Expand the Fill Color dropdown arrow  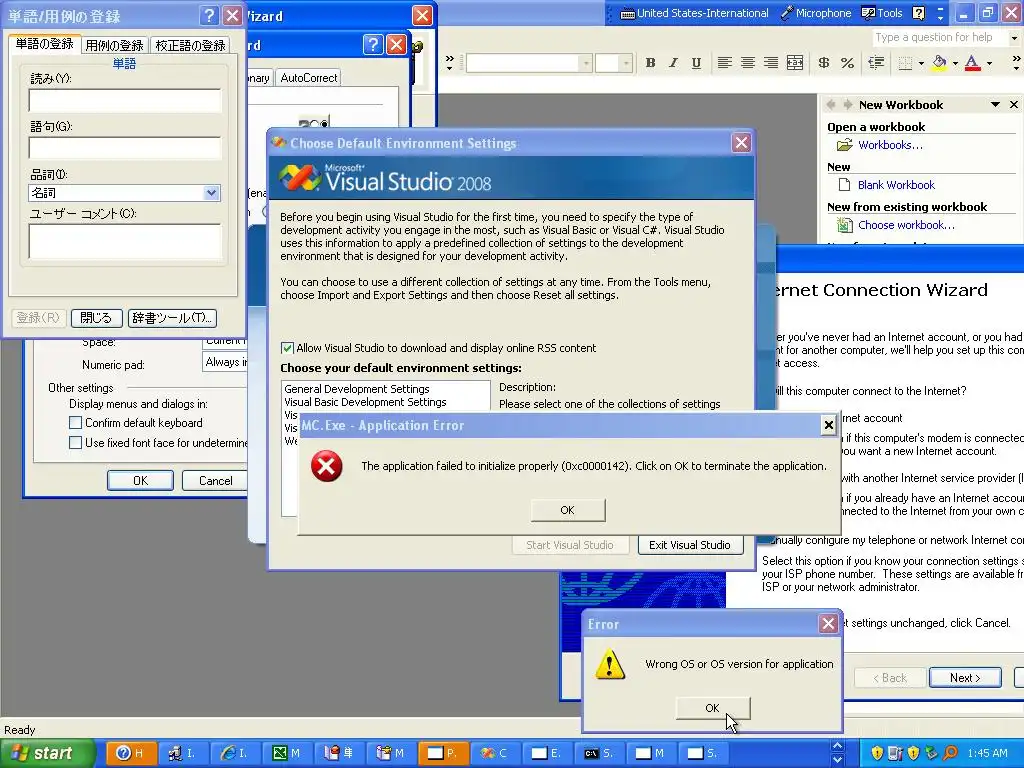(955, 63)
